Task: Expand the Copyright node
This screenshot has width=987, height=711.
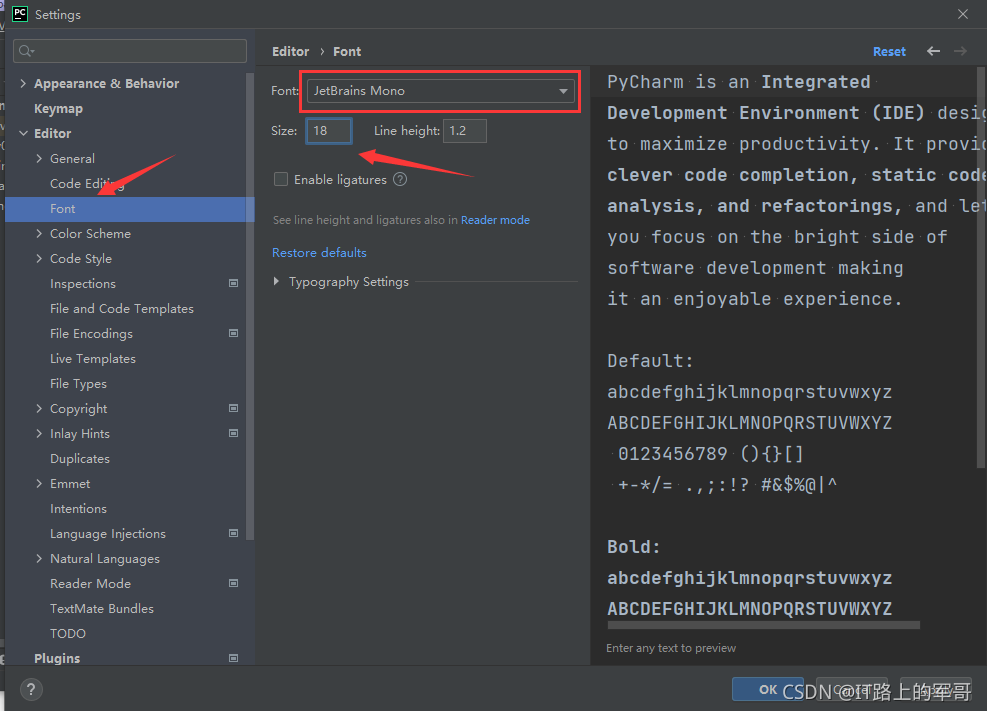Action: click(x=39, y=408)
